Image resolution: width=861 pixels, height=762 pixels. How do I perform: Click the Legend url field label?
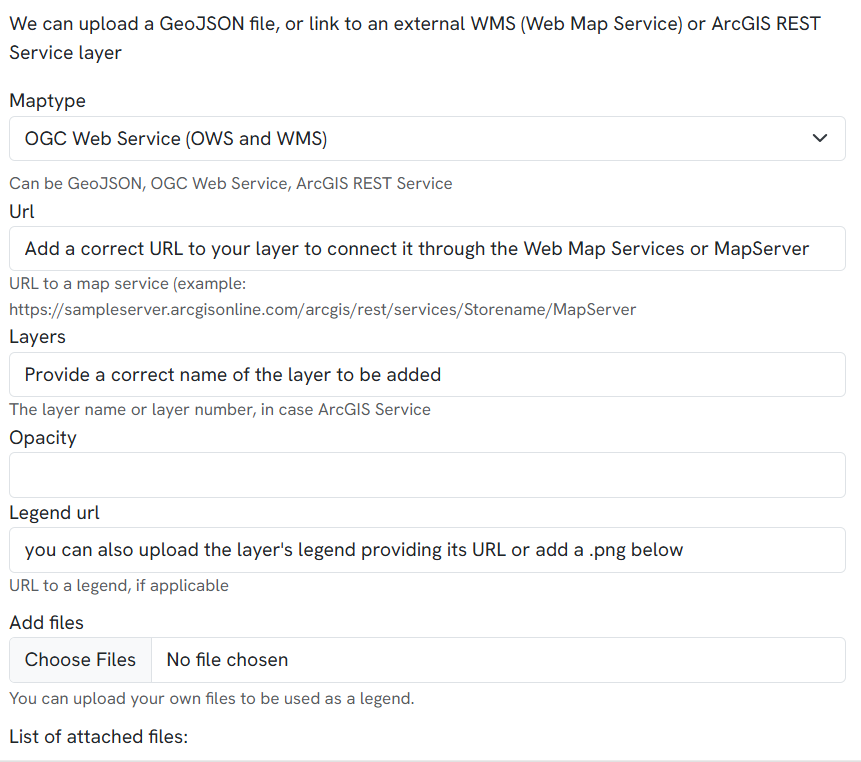click(x=54, y=513)
